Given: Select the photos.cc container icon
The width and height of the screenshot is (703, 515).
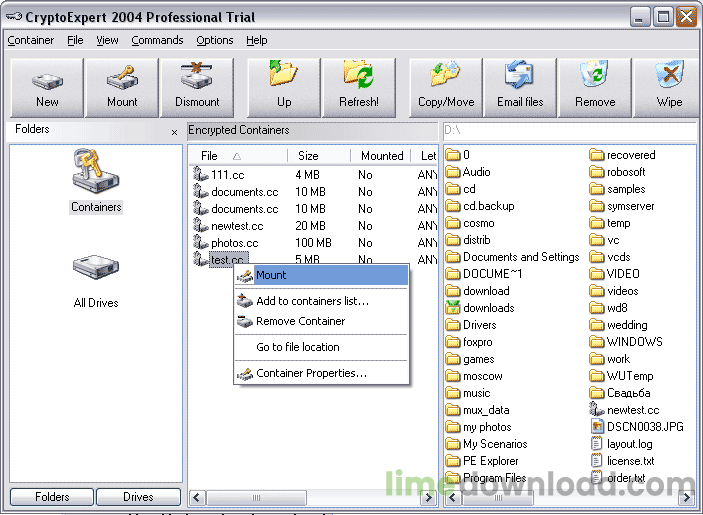Looking at the screenshot, I should tap(200, 242).
